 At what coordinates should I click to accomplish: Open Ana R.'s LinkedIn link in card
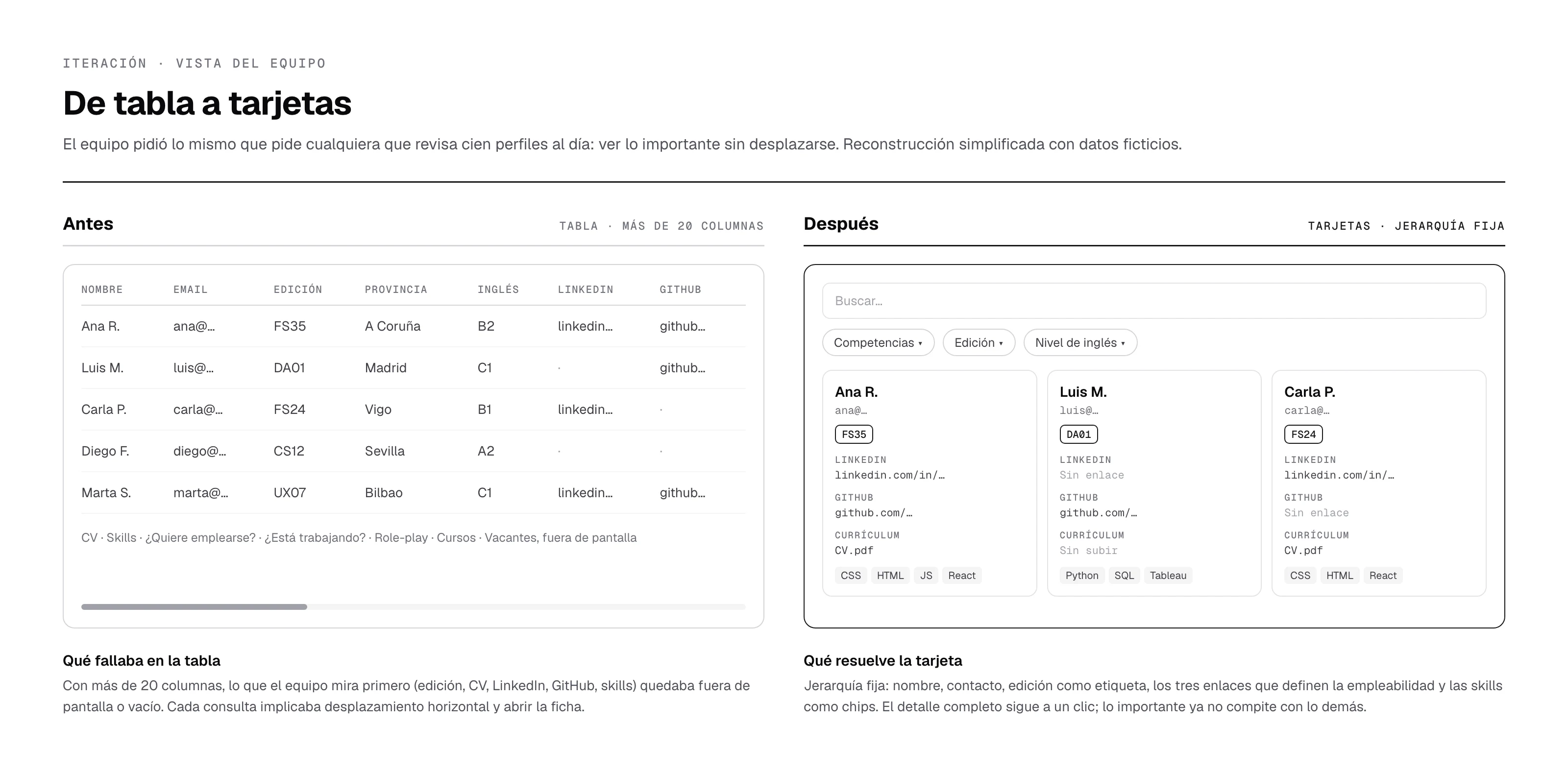tap(889, 475)
